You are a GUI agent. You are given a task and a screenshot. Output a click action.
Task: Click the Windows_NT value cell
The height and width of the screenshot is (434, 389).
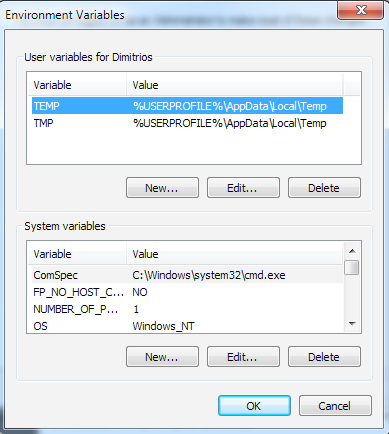(x=163, y=326)
